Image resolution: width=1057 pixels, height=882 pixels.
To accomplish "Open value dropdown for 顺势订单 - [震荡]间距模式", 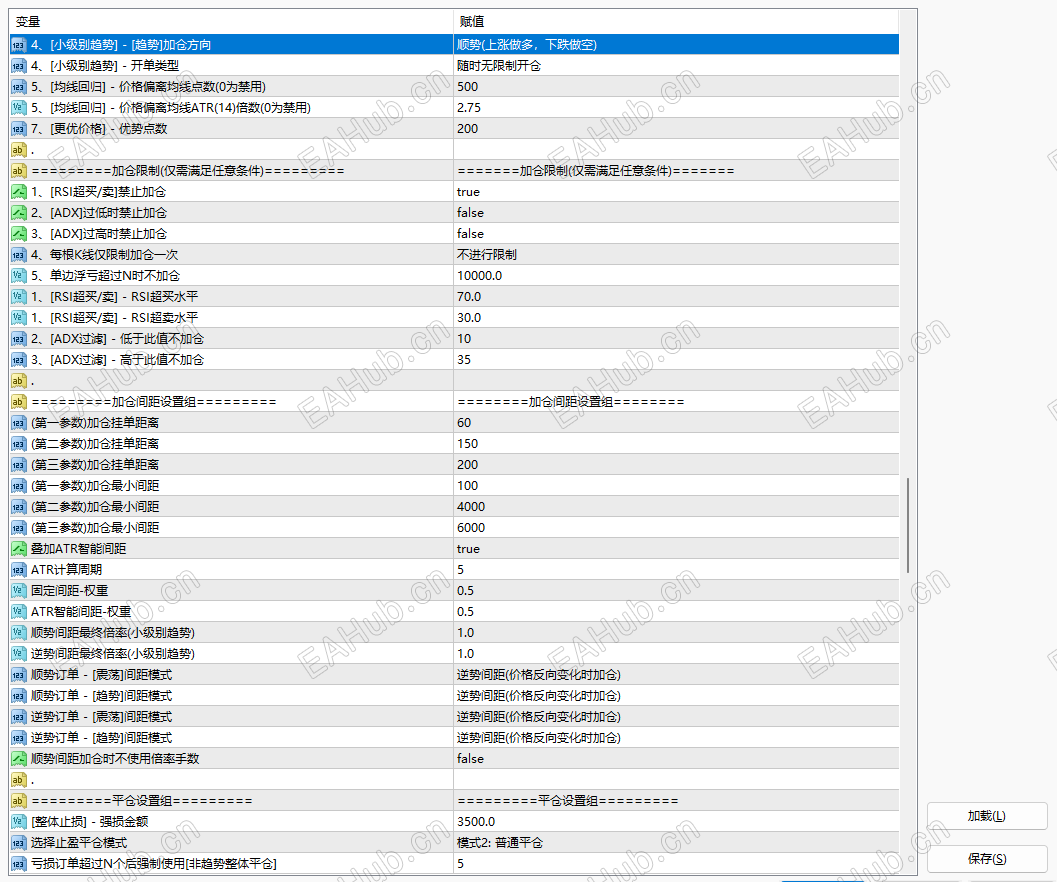I will click(x=676, y=675).
